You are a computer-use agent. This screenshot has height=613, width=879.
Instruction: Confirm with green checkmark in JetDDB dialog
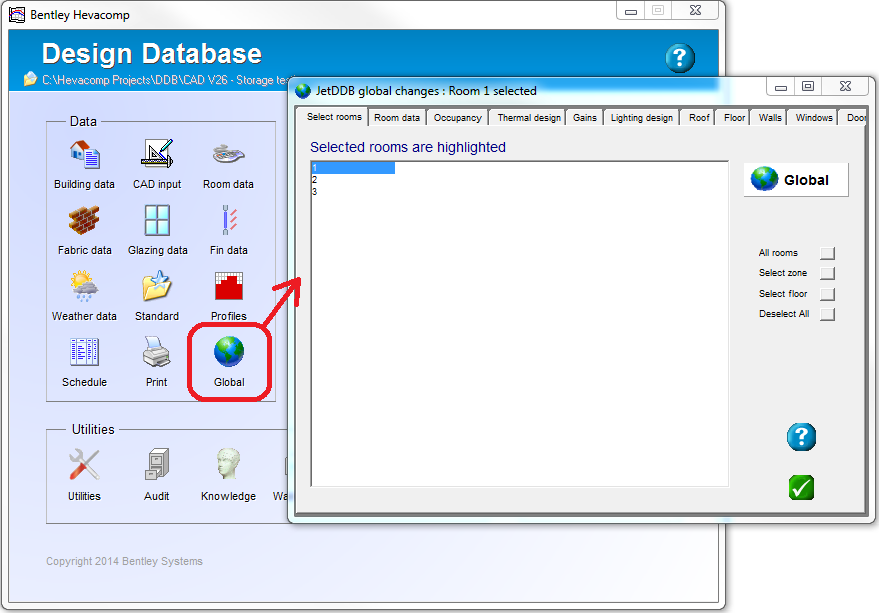click(x=802, y=487)
